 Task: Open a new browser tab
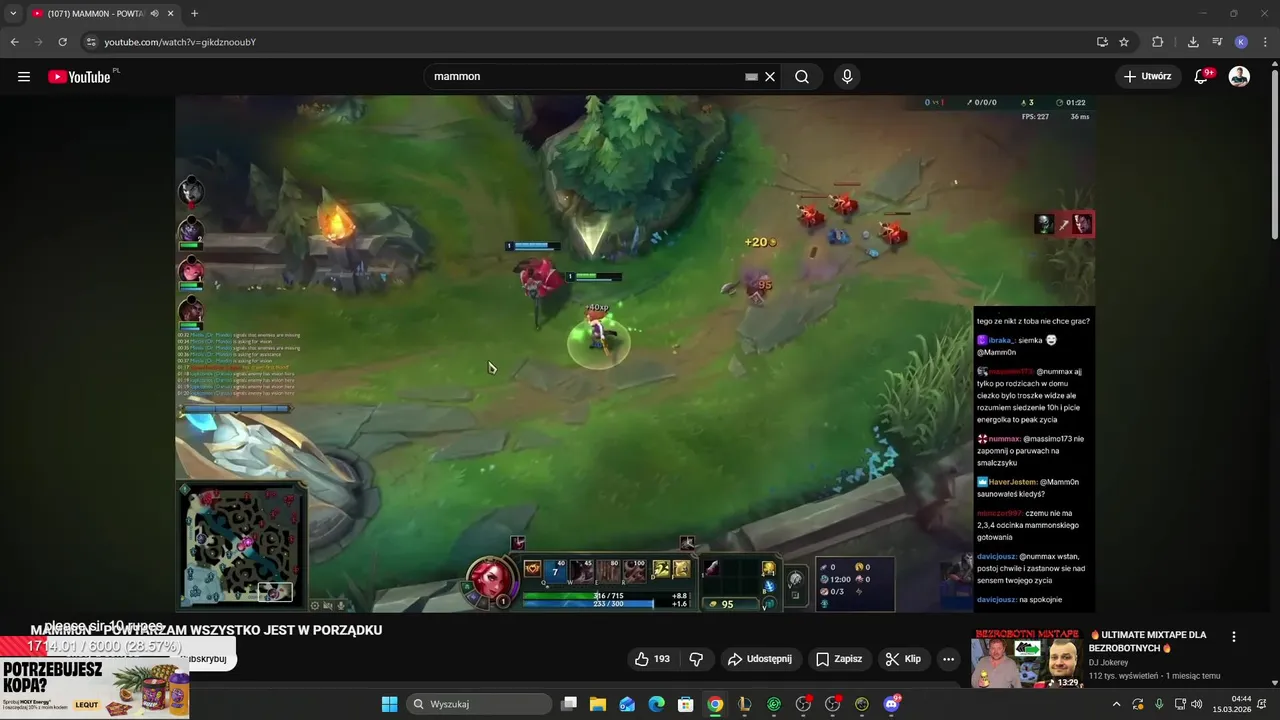click(x=194, y=13)
